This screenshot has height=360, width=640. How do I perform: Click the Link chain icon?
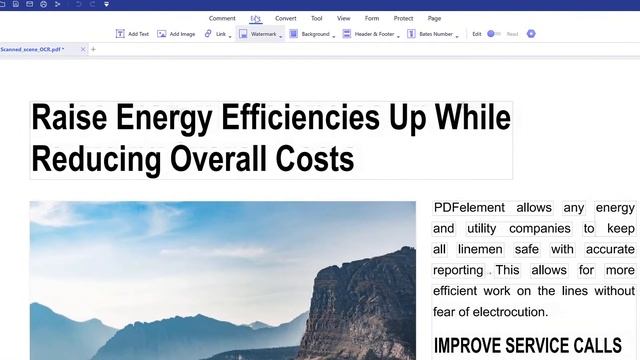208,33
